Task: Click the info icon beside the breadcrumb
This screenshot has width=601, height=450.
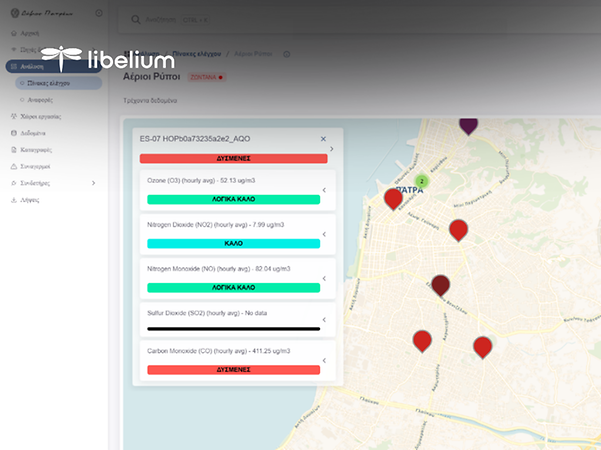Action: [x=286, y=54]
